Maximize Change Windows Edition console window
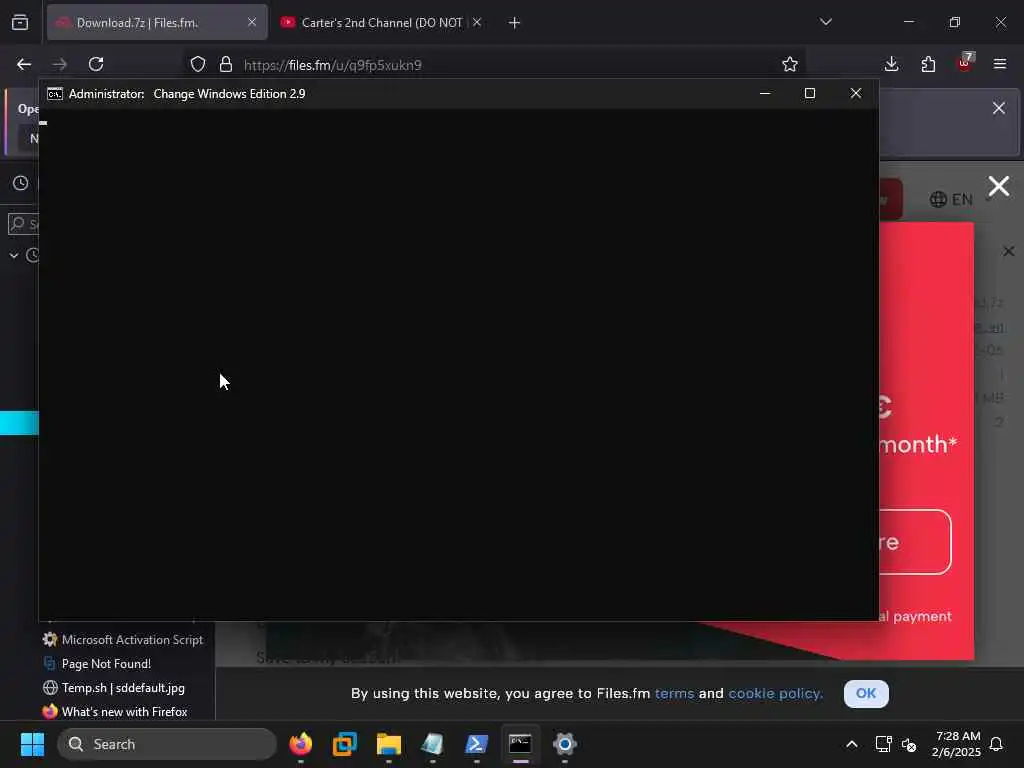The image size is (1024, 768). click(x=810, y=93)
